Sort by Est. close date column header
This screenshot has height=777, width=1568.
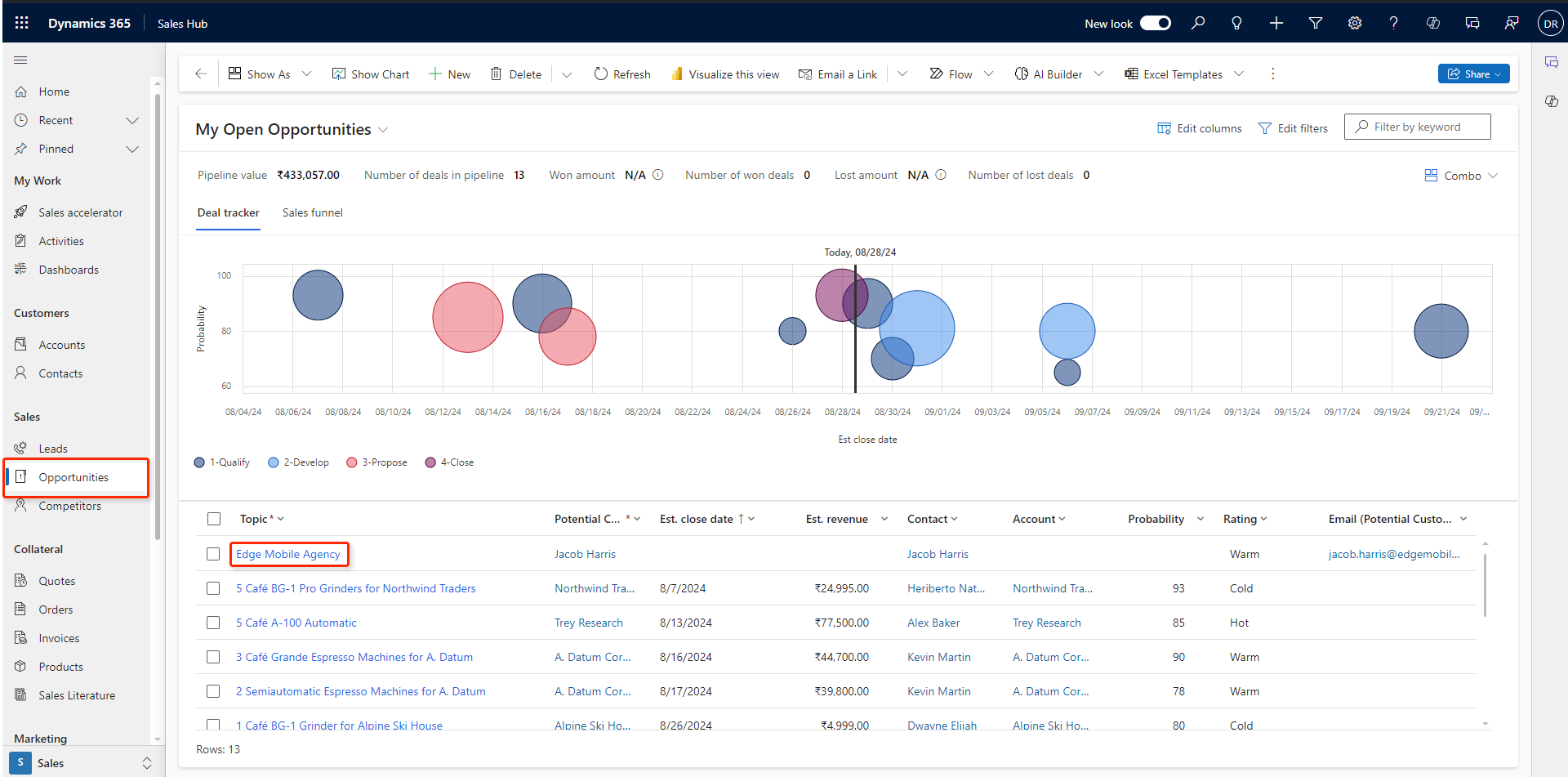pos(697,519)
